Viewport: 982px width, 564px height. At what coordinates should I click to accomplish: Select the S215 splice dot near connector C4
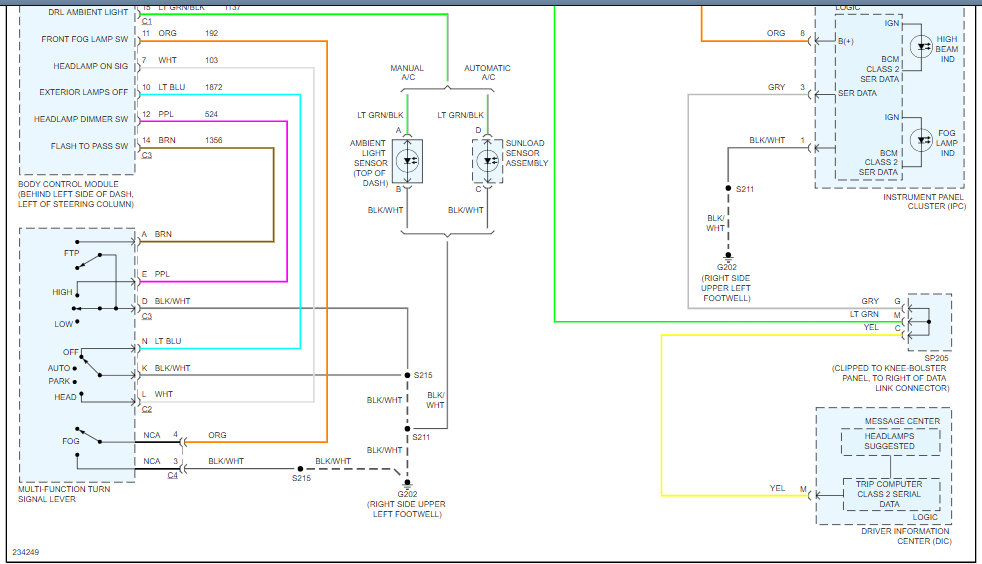pos(300,469)
